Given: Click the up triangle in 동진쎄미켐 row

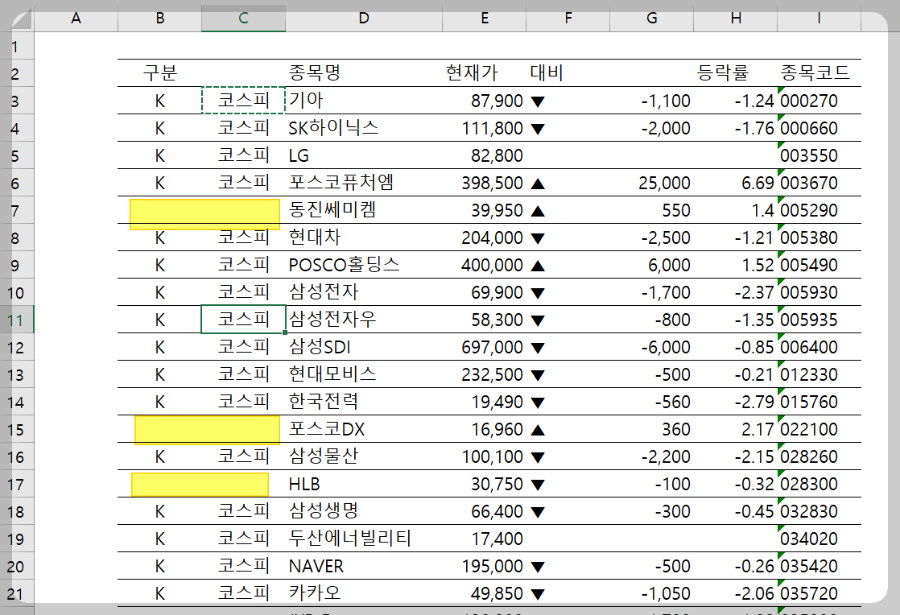Looking at the screenshot, I should coord(538,211).
